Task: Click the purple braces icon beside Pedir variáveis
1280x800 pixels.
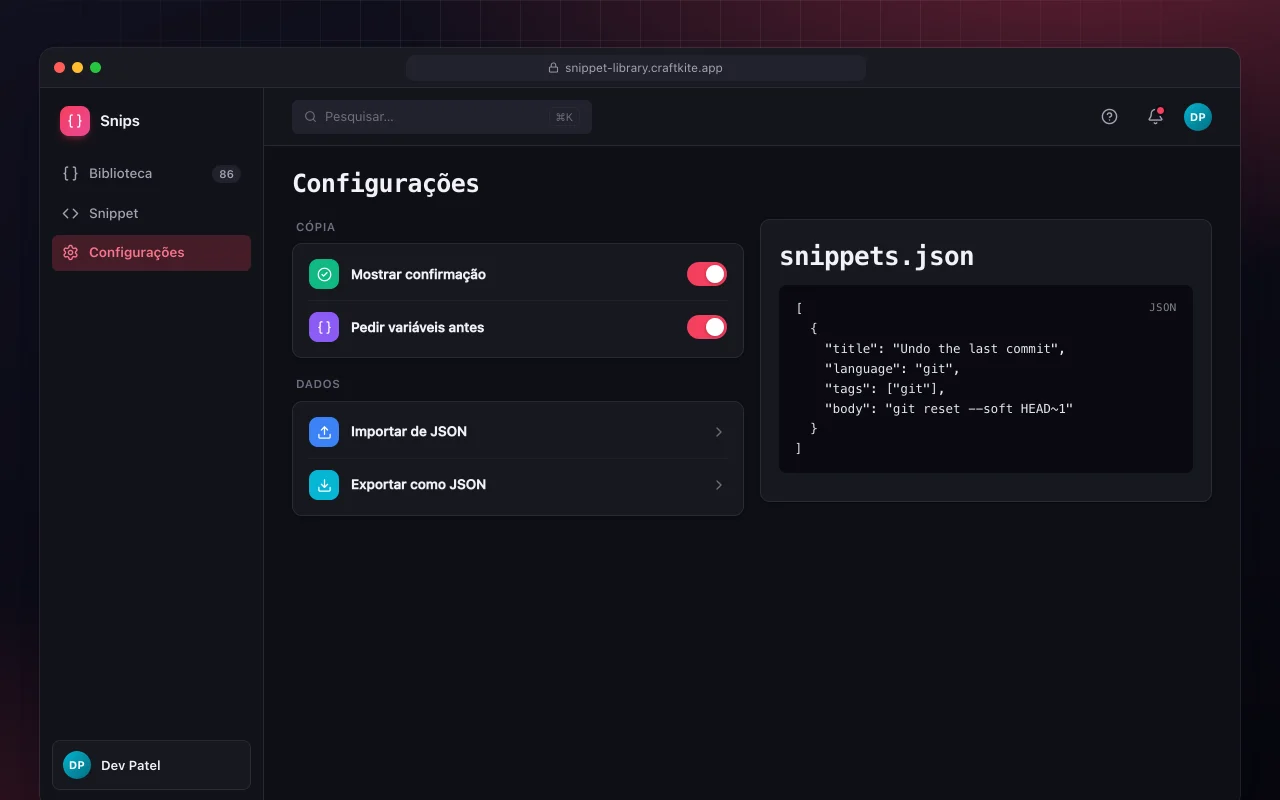Action: [x=324, y=327]
